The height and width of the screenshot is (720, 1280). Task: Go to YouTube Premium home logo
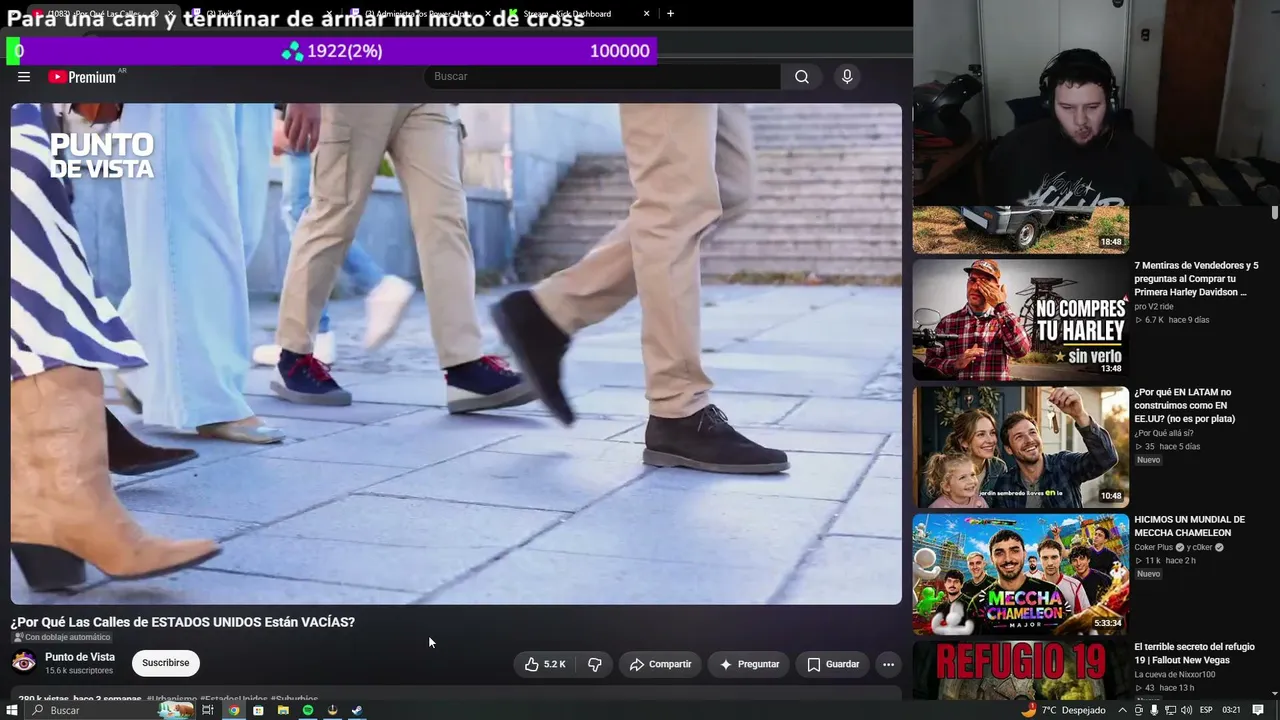pos(84,77)
